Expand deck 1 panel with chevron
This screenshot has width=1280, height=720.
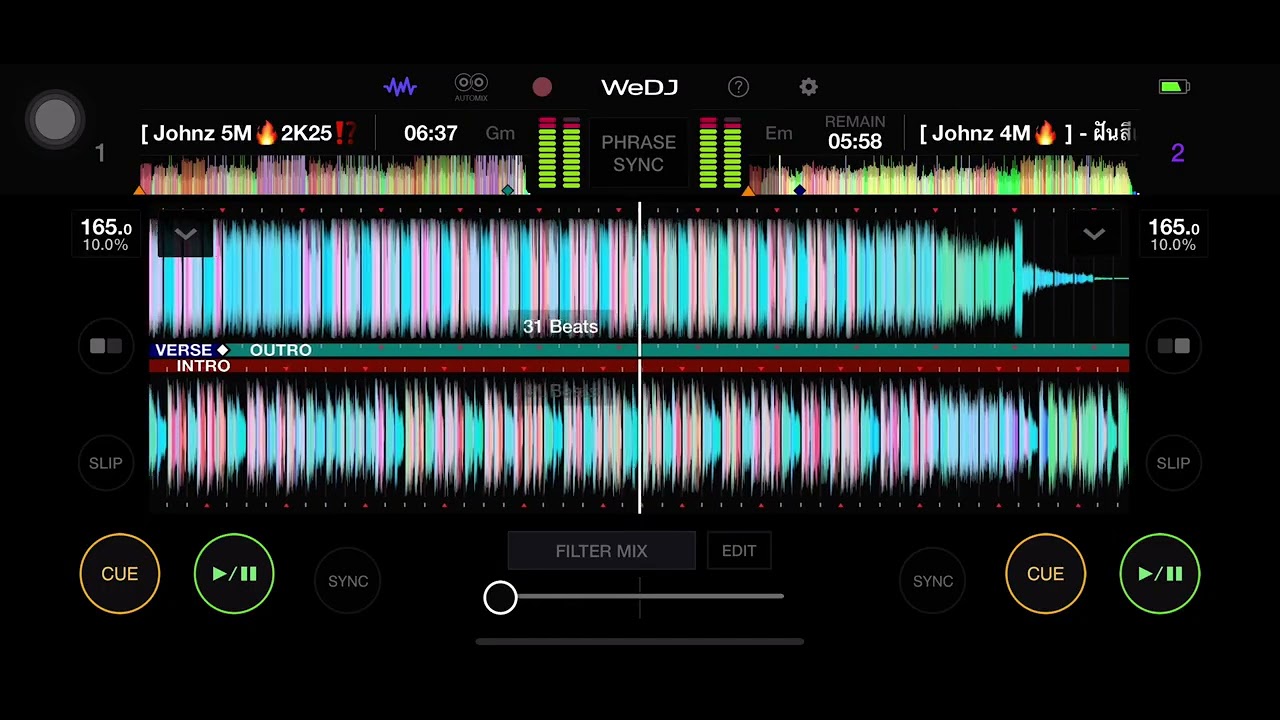point(185,235)
